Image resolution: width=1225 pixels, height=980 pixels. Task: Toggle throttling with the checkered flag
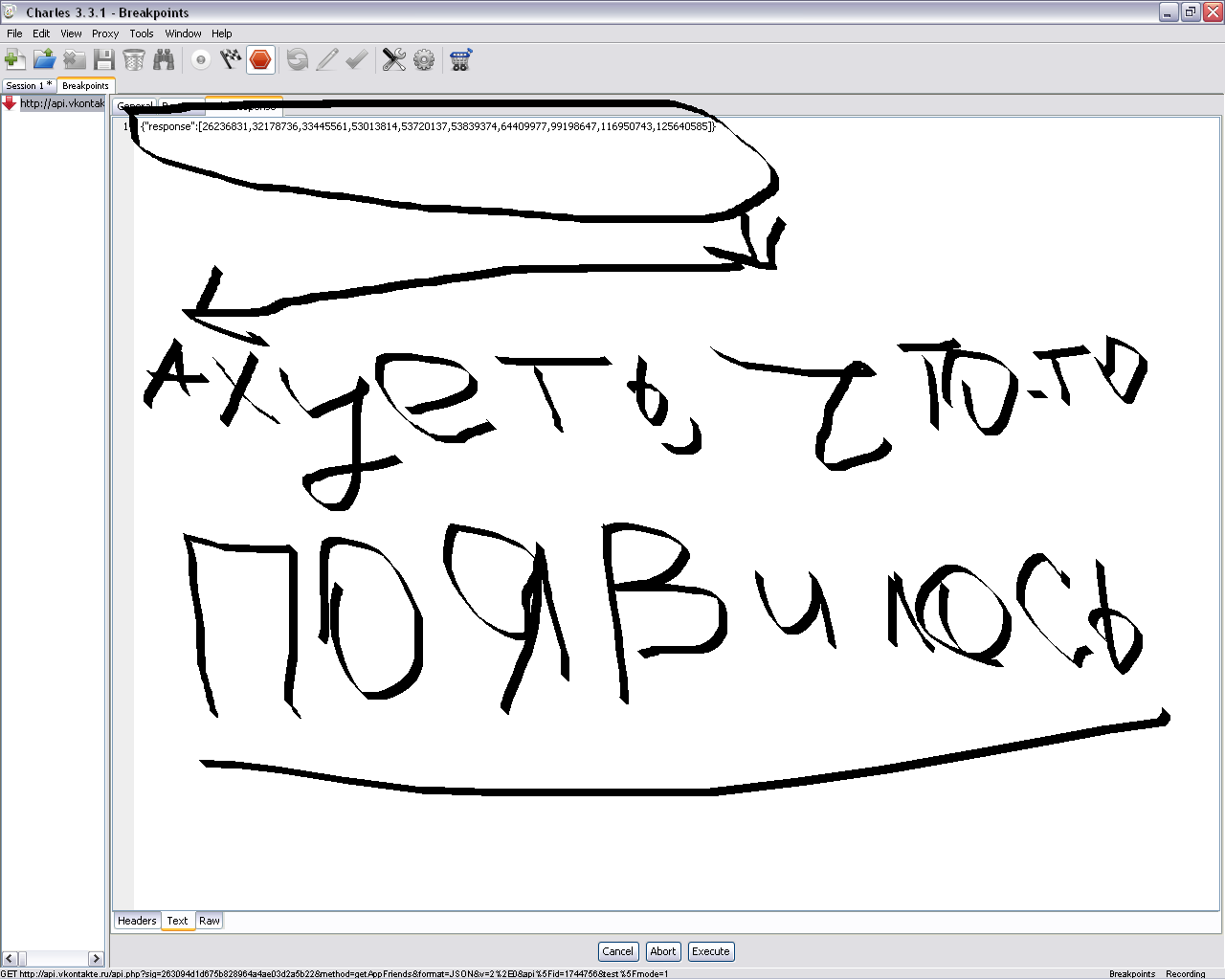230,60
